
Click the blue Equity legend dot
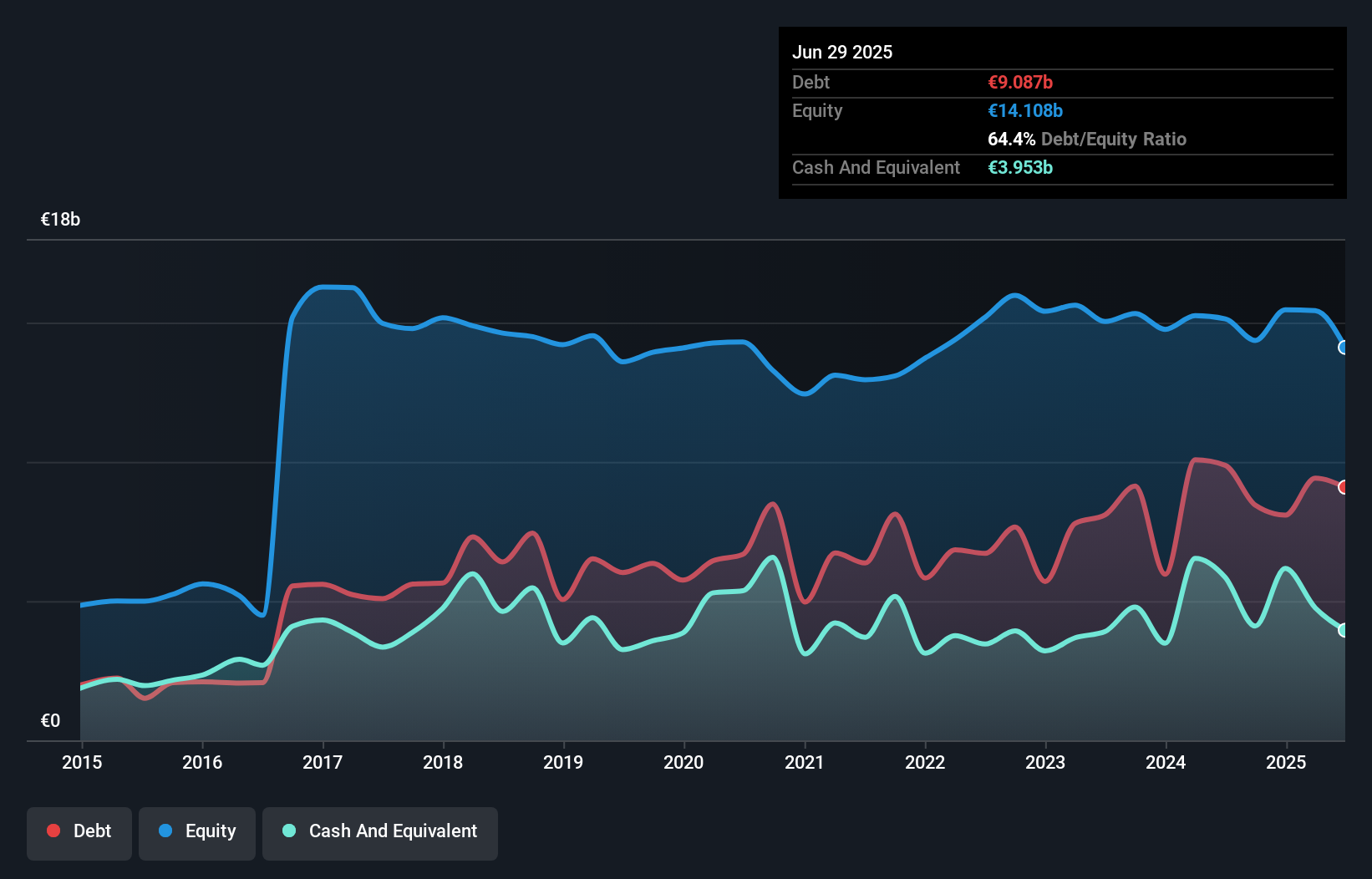(x=165, y=831)
